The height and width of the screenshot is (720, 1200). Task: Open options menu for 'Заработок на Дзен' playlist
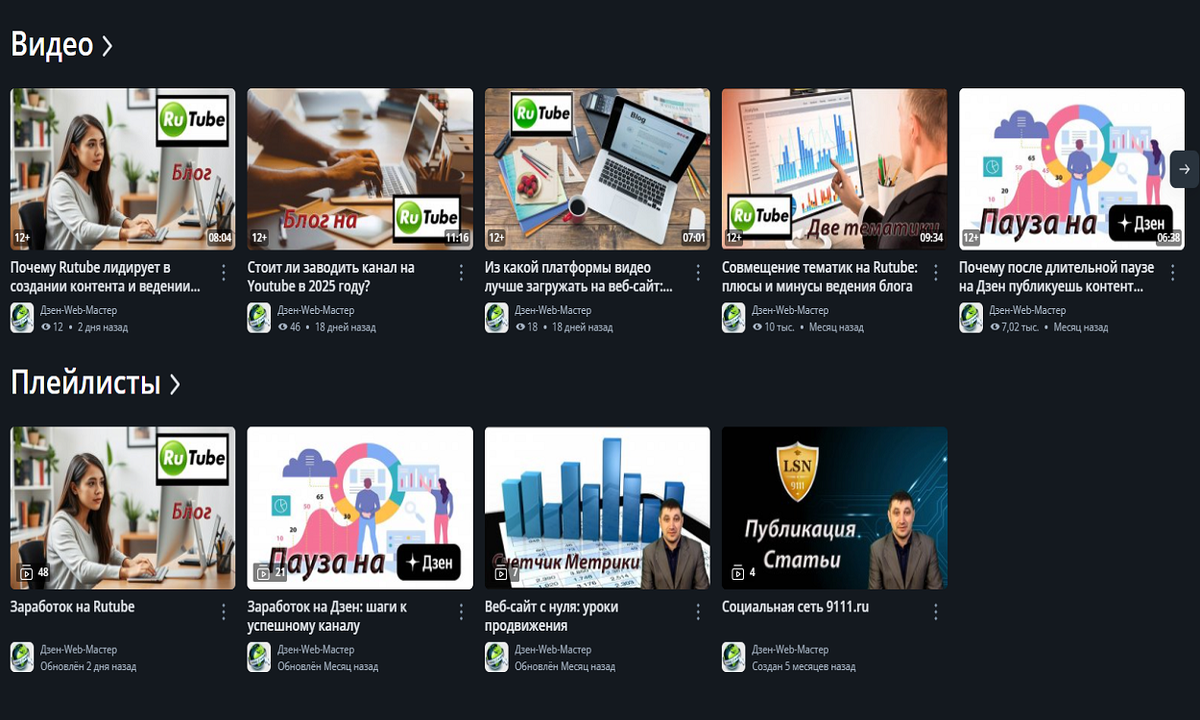[461, 611]
